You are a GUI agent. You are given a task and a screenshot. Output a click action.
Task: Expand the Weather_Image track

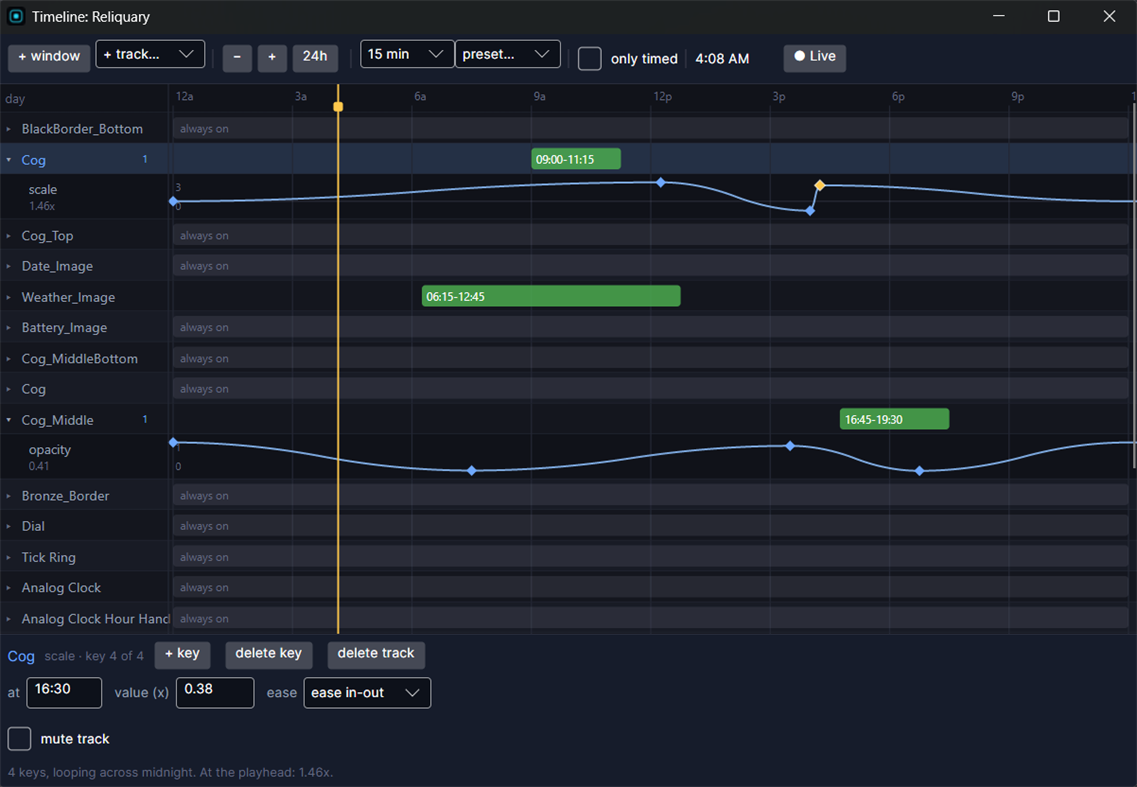coord(9,297)
